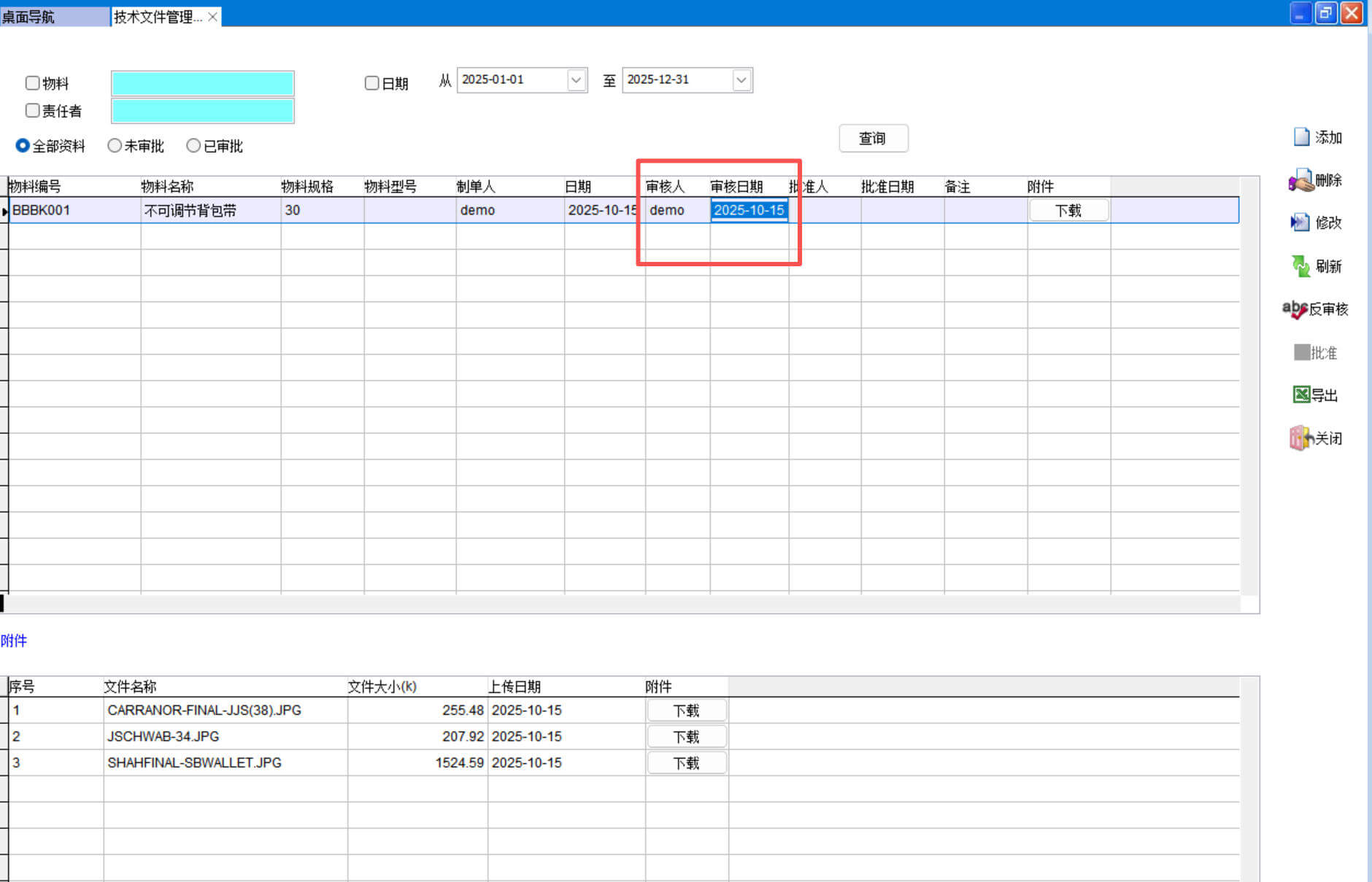Expand the end date 2025-12-31 dropdown
This screenshot has height=882, width=1372.
(x=741, y=80)
